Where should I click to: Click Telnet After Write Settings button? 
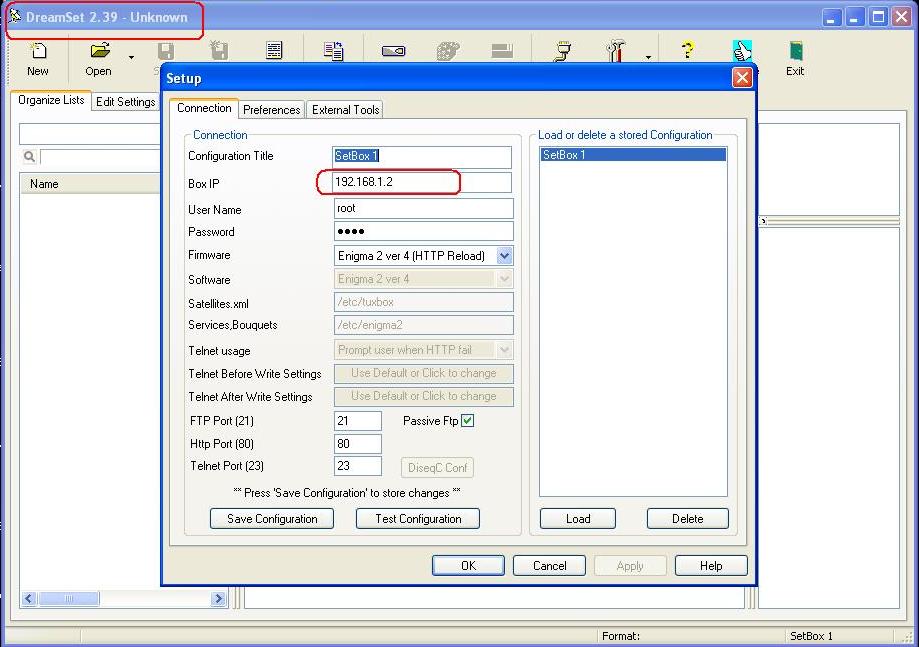pyautogui.click(x=423, y=396)
